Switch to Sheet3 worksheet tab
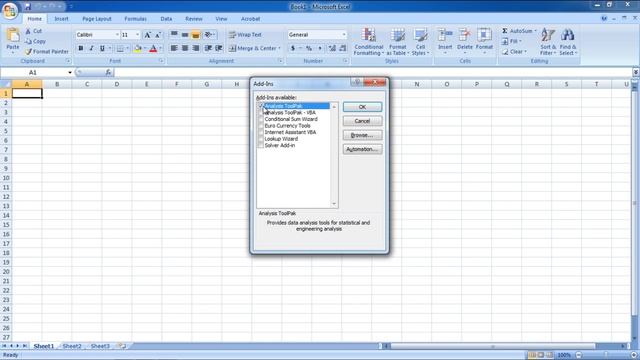 (100, 346)
